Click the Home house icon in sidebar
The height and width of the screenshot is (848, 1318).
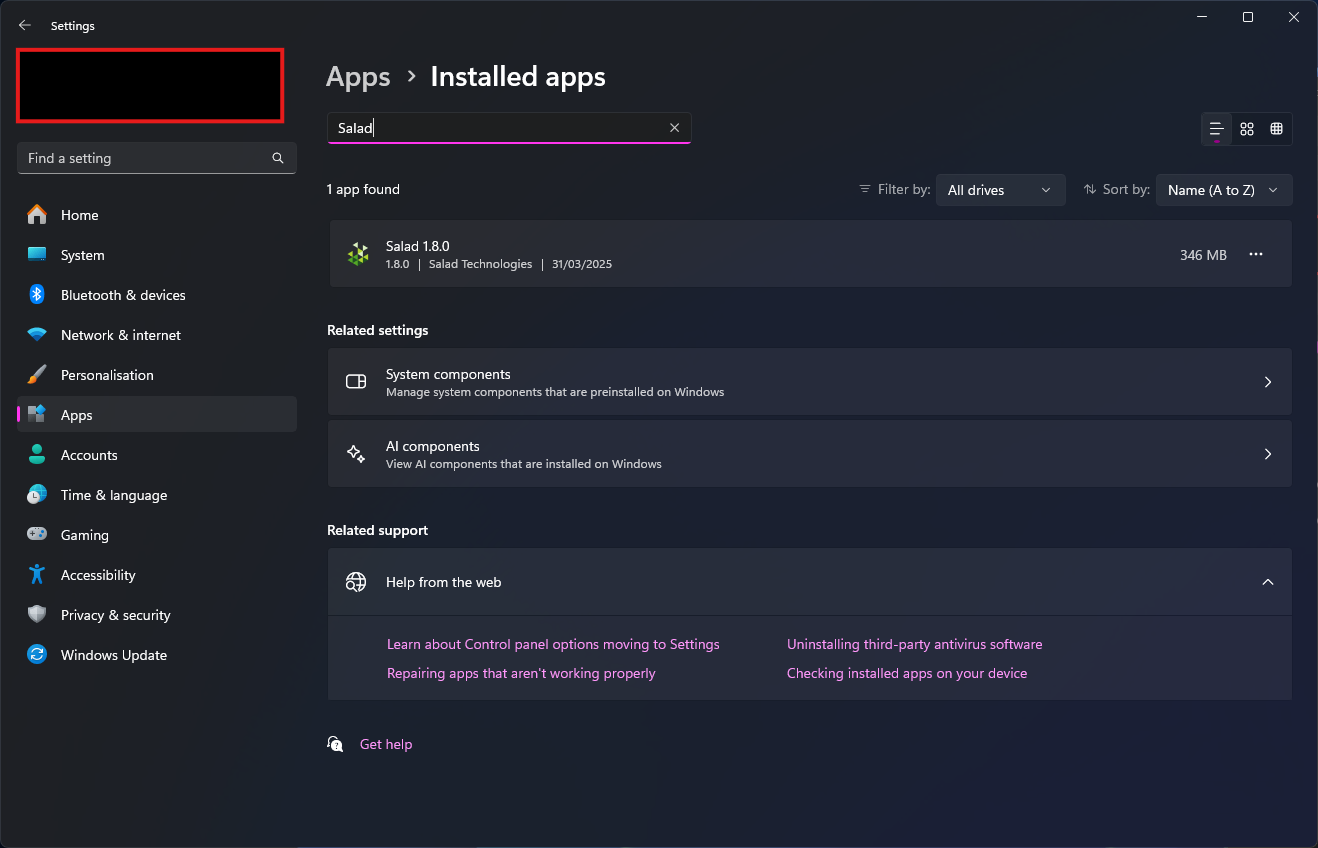pos(37,215)
